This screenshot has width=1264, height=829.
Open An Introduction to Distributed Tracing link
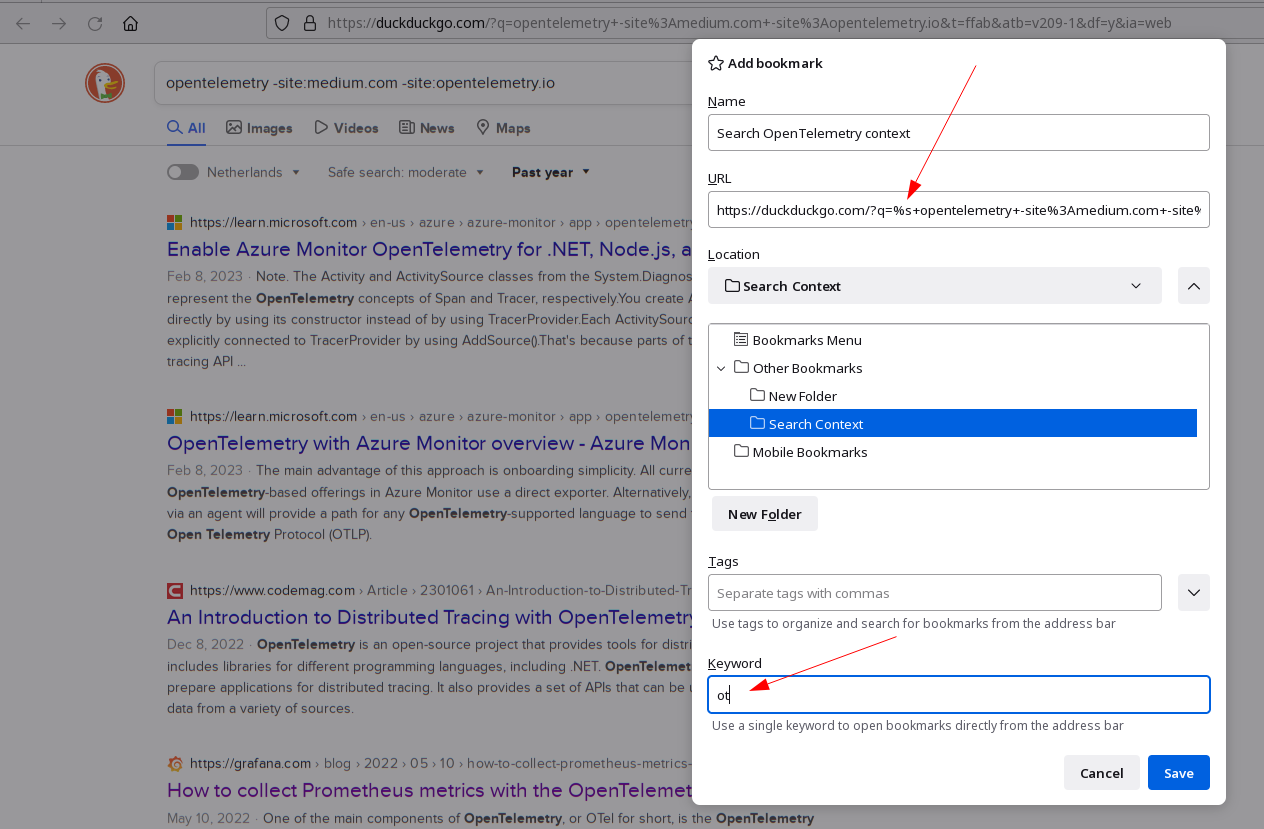430,617
